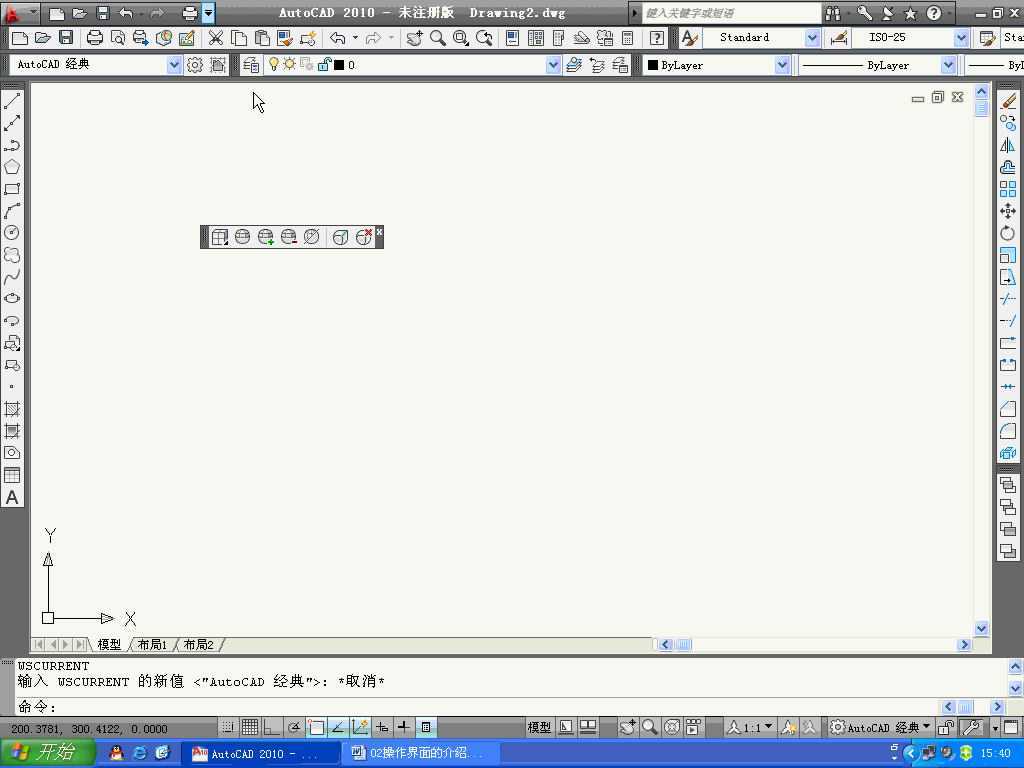Image resolution: width=1024 pixels, height=768 pixels.
Task: Click the search keyword input field
Action: (731, 12)
